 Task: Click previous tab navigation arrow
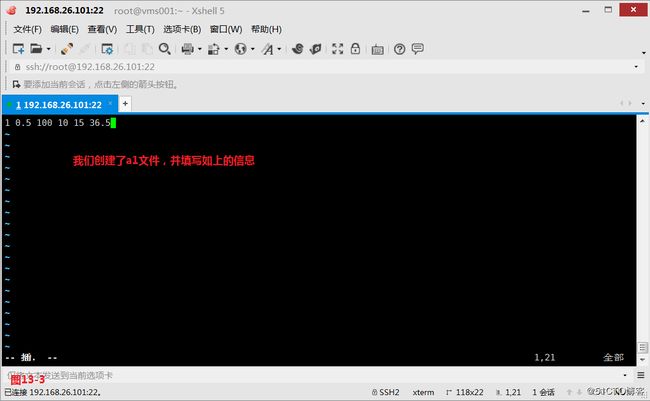pos(621,103)
